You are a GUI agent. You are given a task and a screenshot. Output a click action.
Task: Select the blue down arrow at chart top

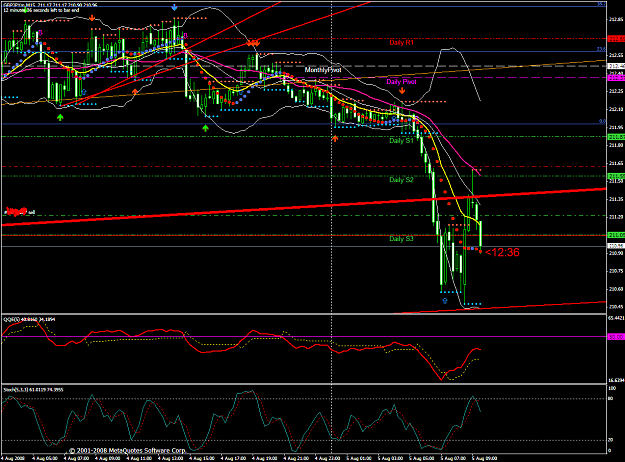click(174, 7)
